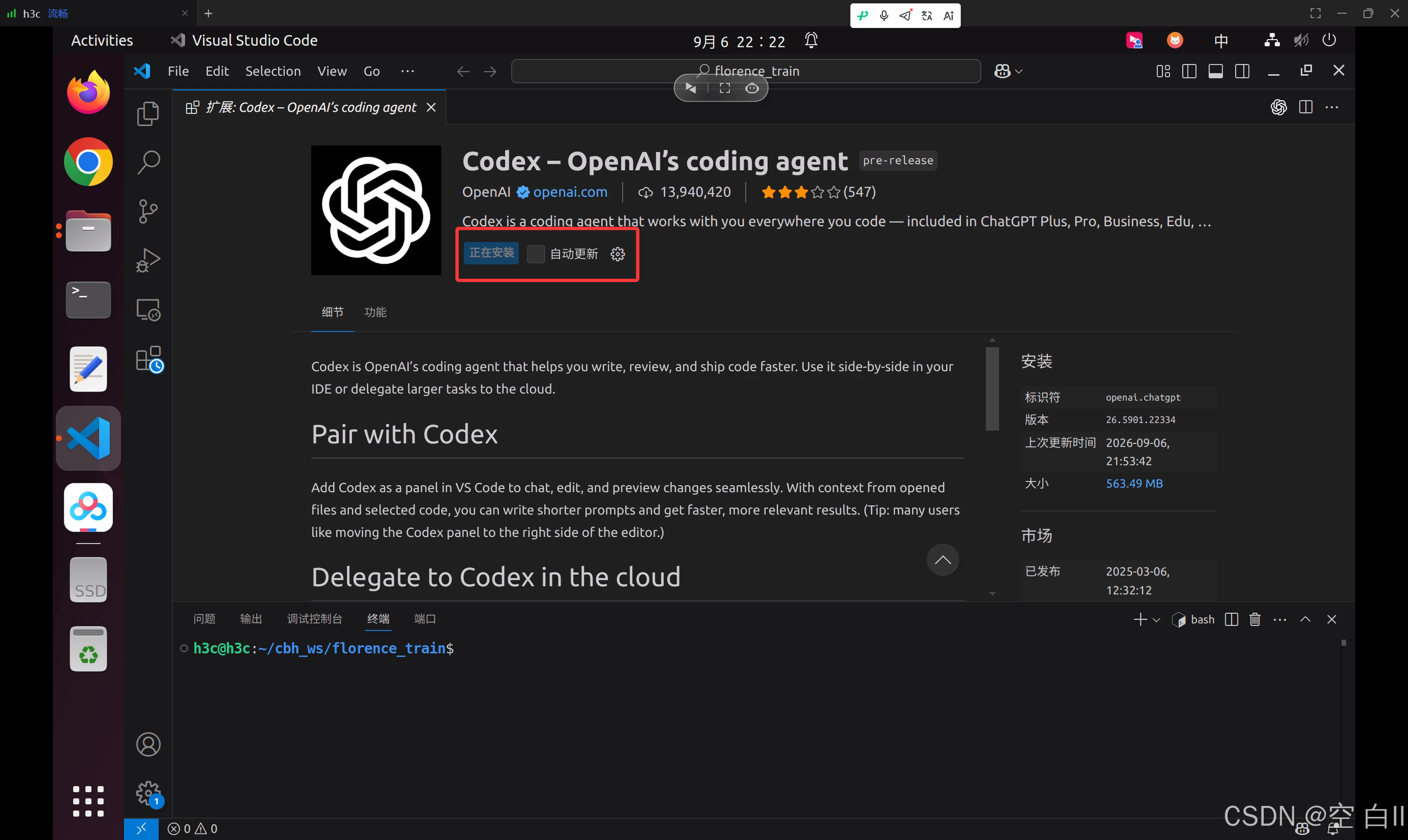Open the View menu
Screen dimensions: 1408x840
pos(332,71)
